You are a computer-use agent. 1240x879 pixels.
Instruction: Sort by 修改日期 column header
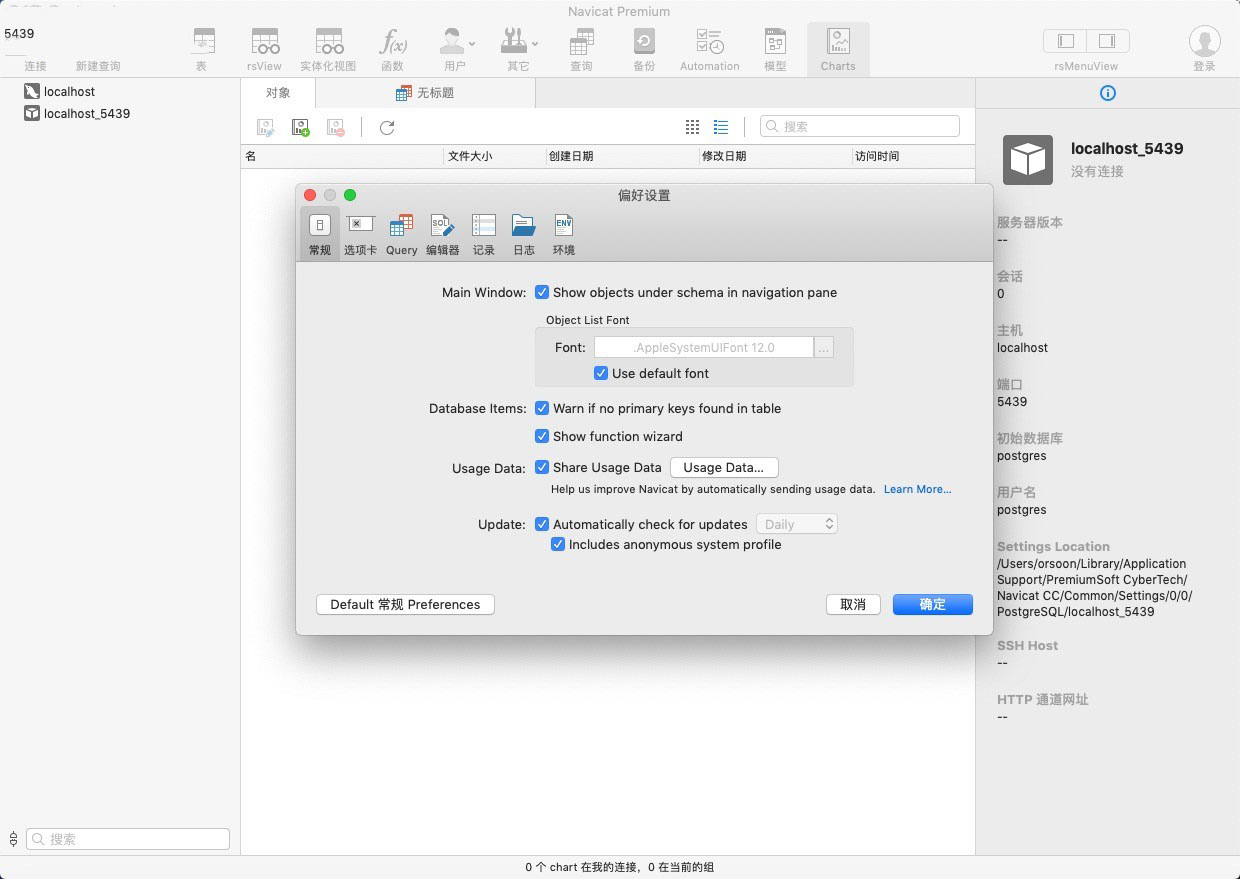775,156
